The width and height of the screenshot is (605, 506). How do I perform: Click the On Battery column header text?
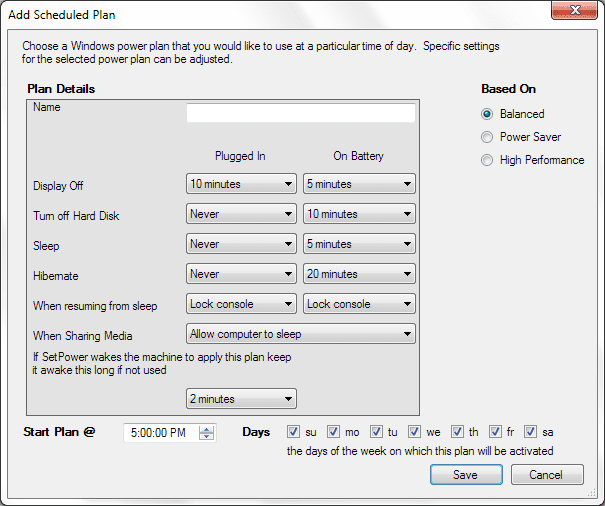[358, 156]
